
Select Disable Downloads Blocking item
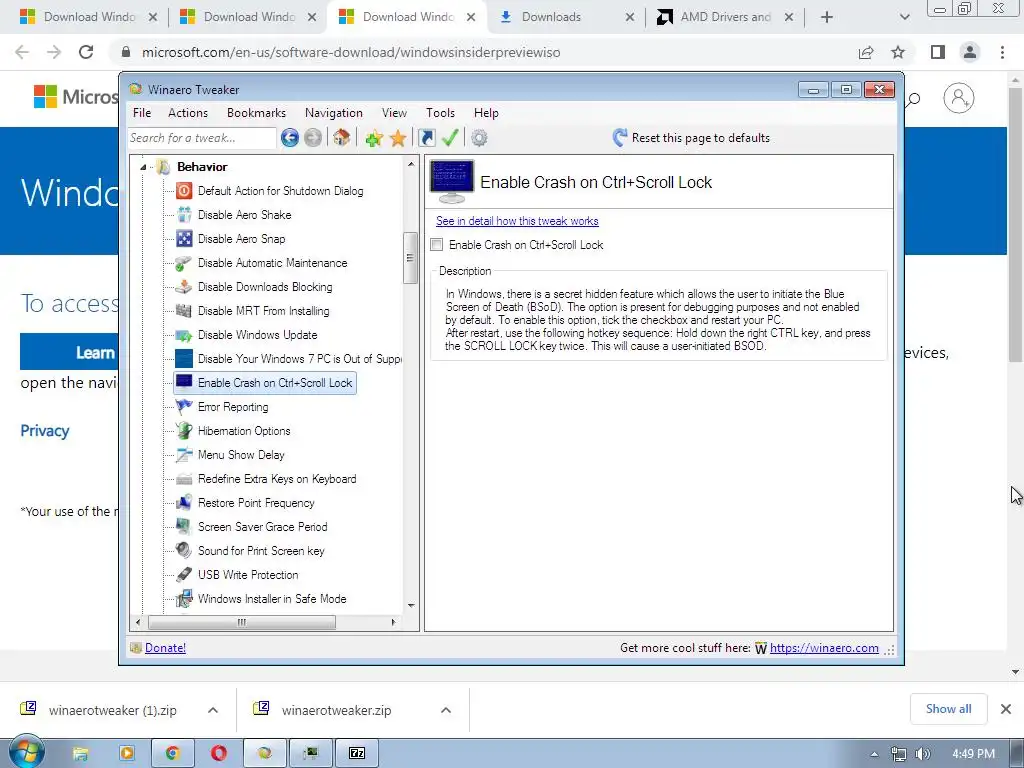pyautogui.click(x=264, y=287)
